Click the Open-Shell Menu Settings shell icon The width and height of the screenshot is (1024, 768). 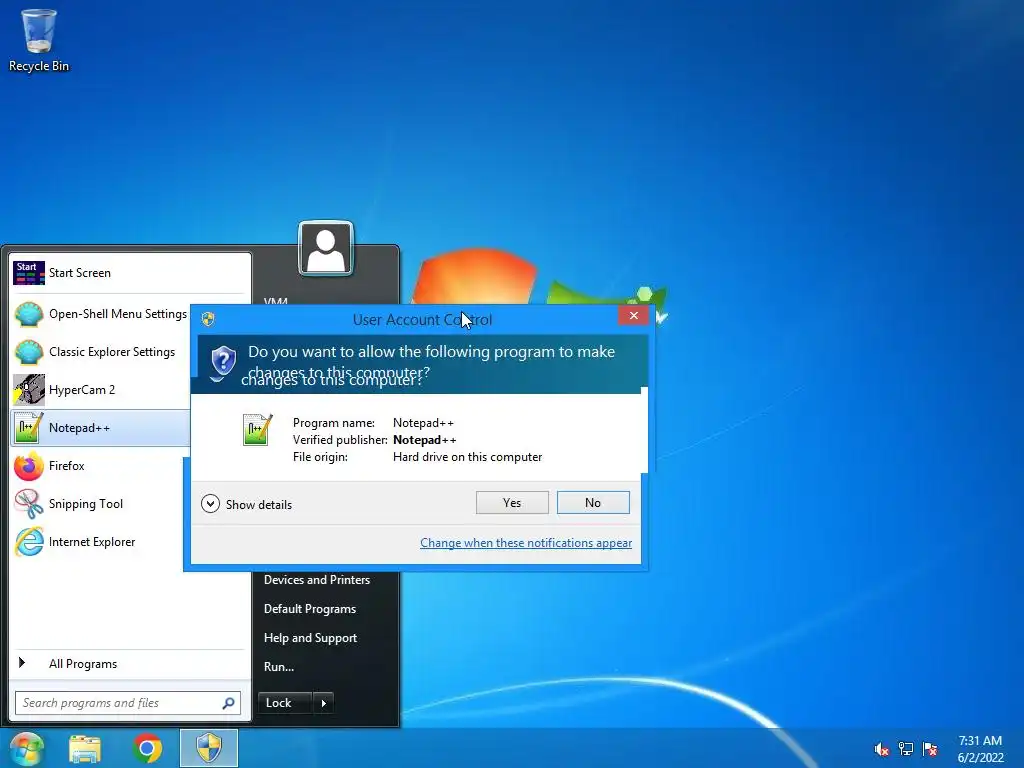click(x=29, y=314)
